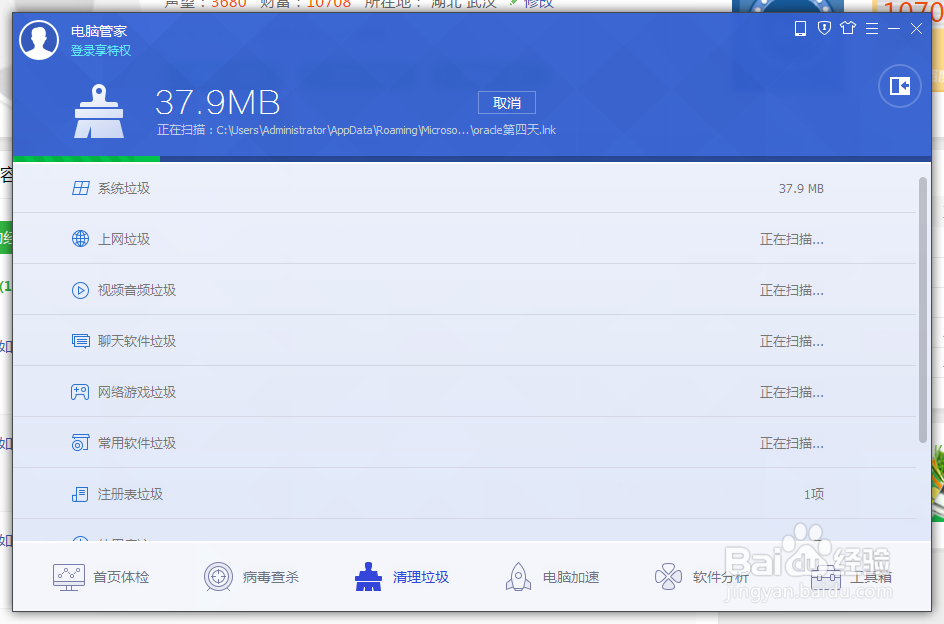The image size is (944, 624).
Task: Select the 注册表垃圾 row label
Action: 130,494
